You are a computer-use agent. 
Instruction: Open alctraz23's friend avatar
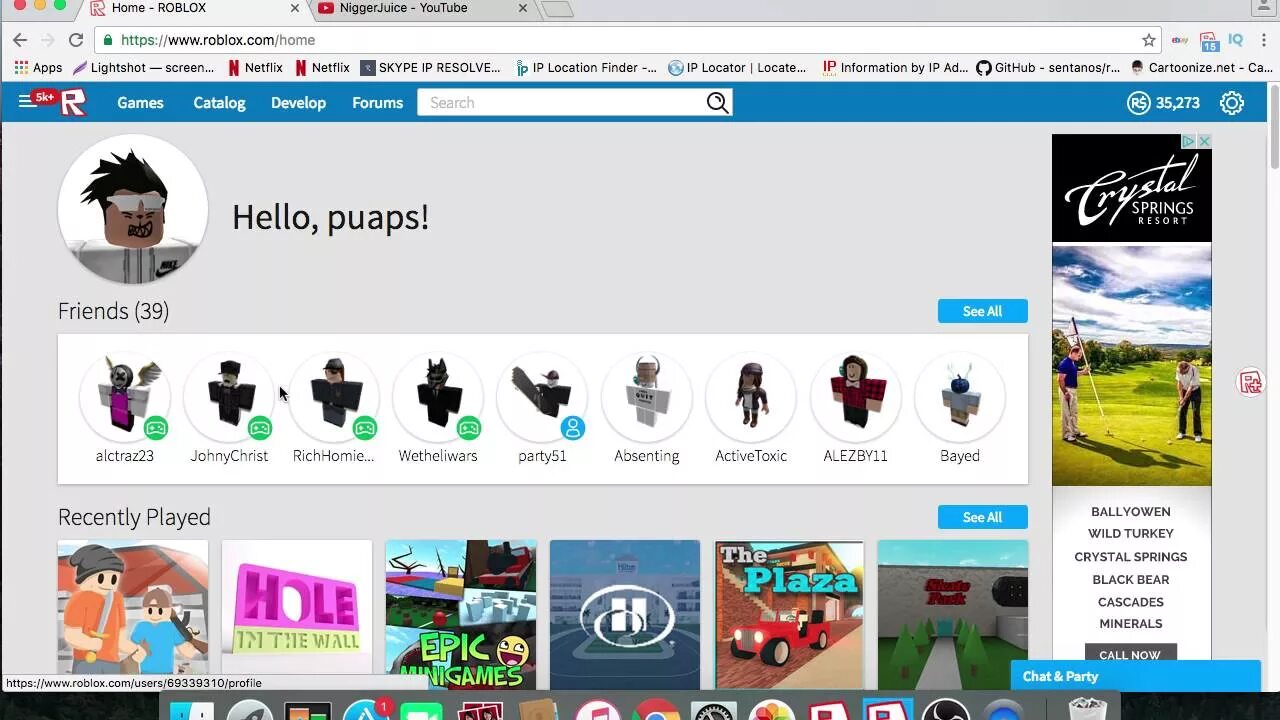coord(125,397)
